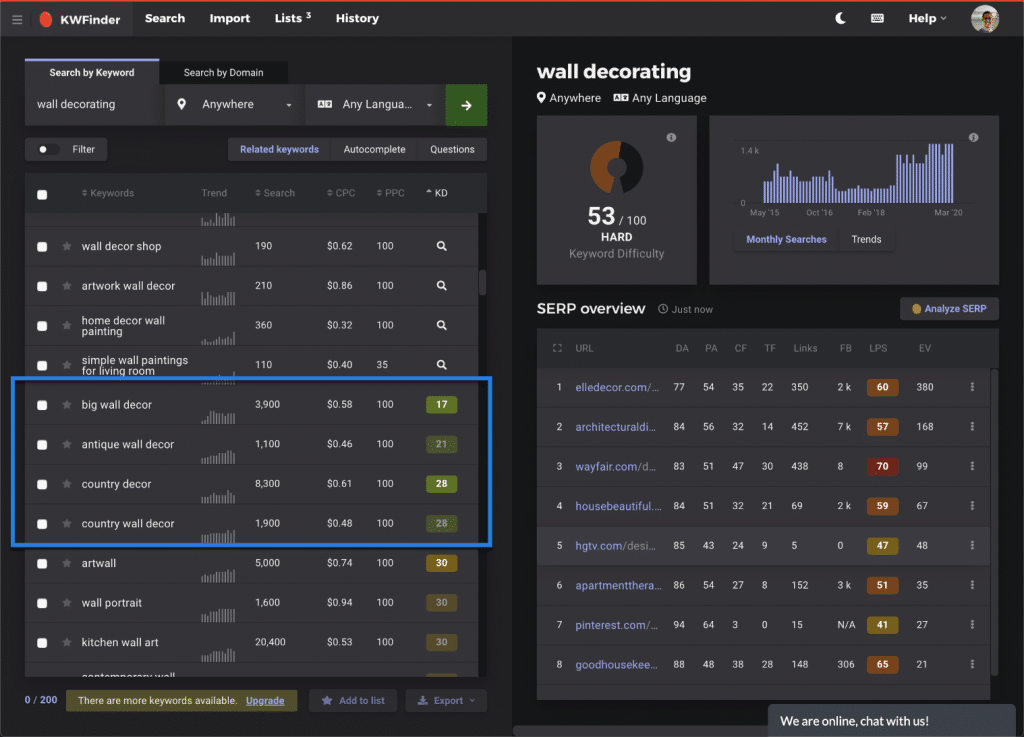
Task: Click the keyword list scrollbar
Action: pyautogui.click(x=483, y=283)
